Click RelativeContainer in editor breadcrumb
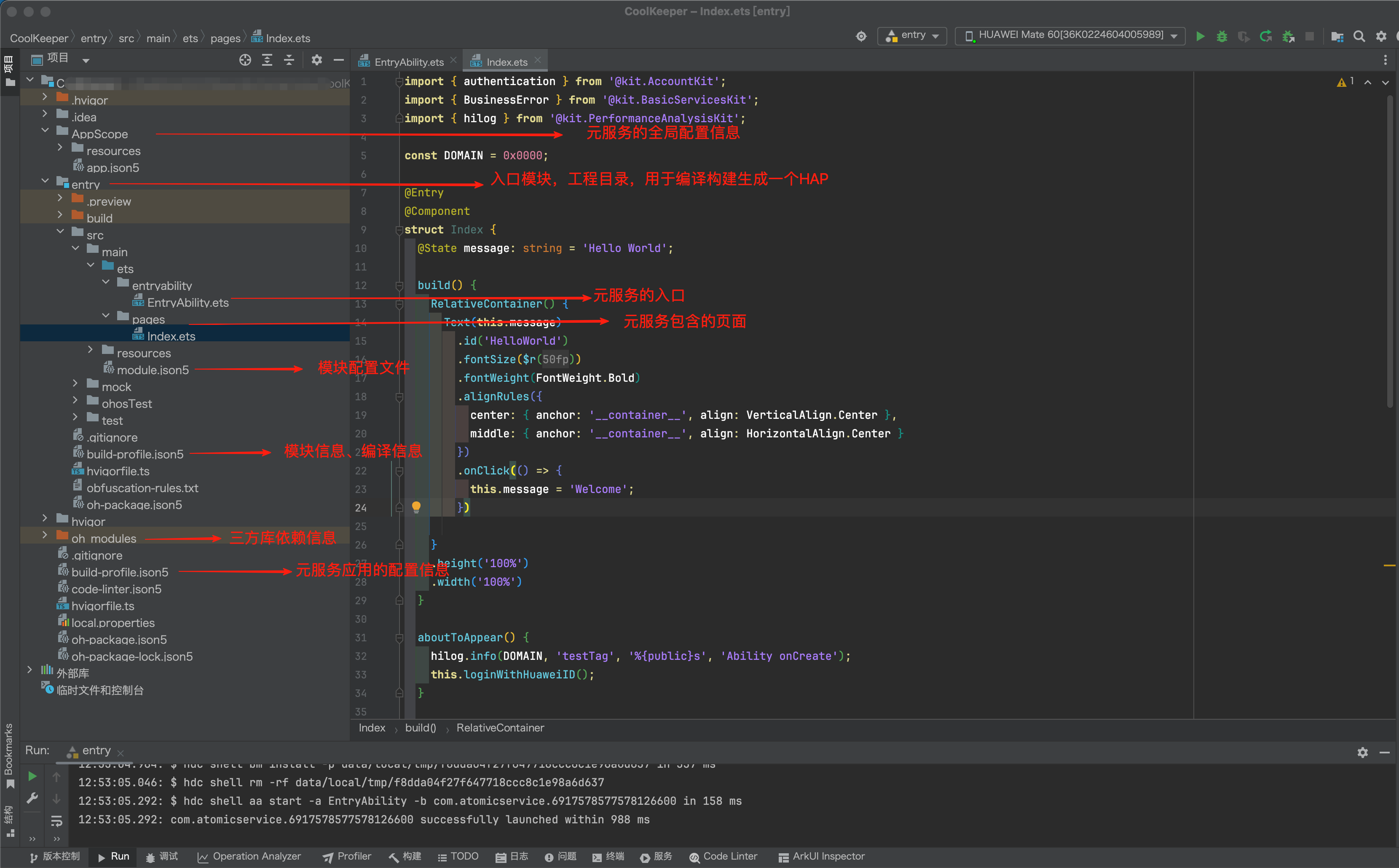The height and width of the screenshot is (868, 1399). tap(500, 728)
